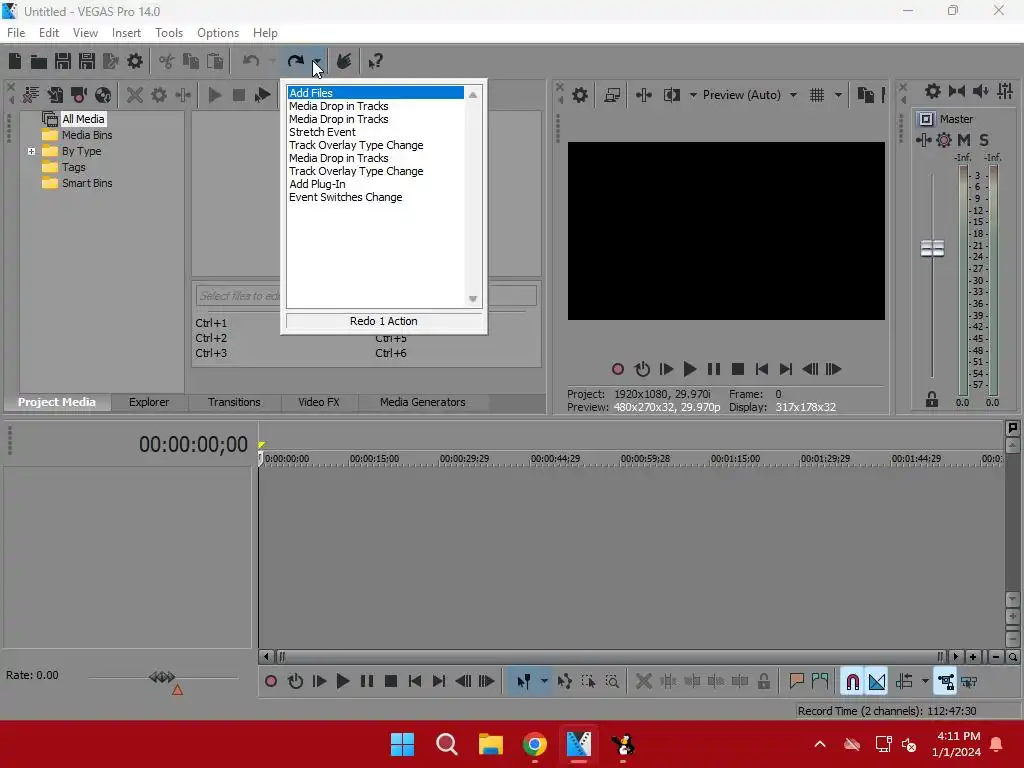Open the Tools menu
This screenshot has height=768, width=1024.
click(169, 33)
